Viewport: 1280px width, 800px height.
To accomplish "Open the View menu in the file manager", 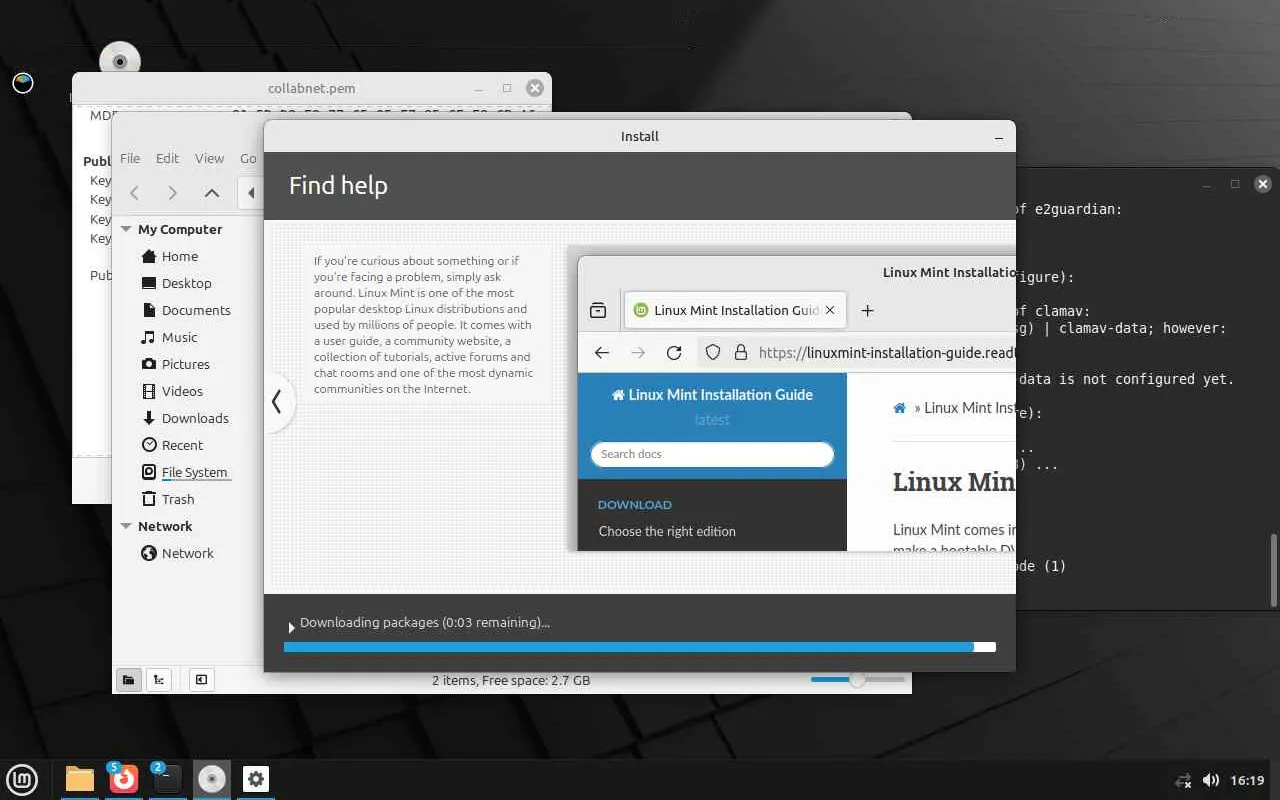I will pyautogui.click(x=209, y=158).
